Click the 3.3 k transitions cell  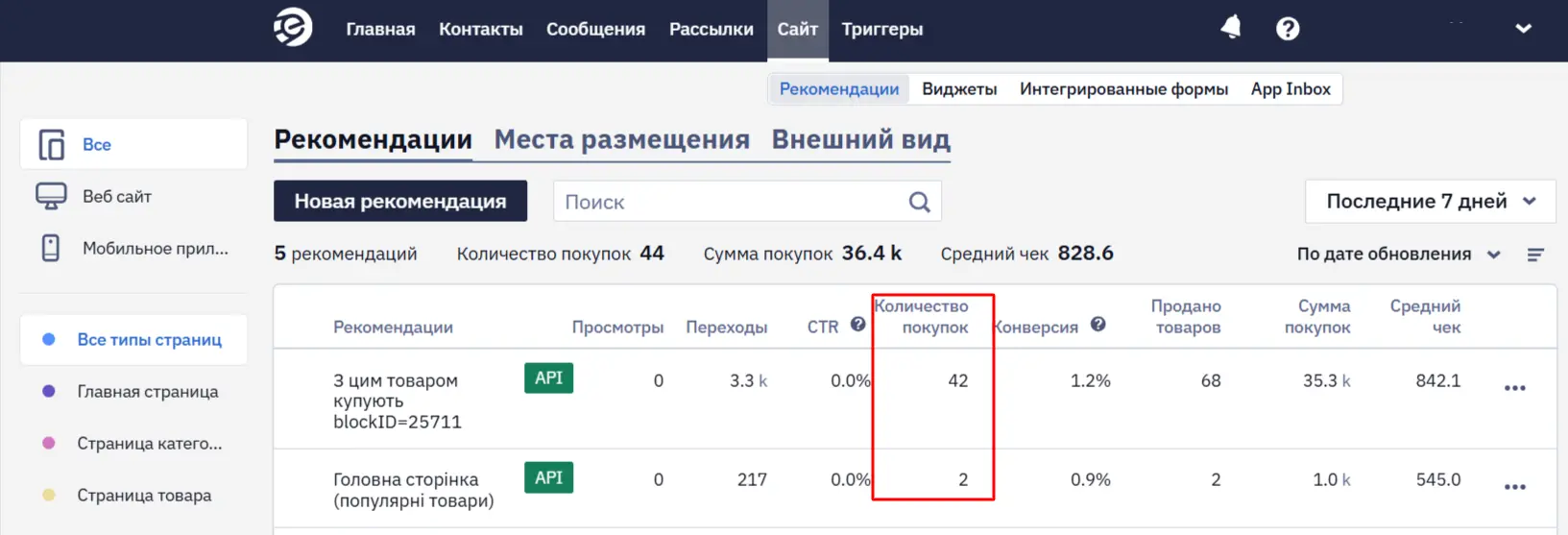click(x=748, y=381)
